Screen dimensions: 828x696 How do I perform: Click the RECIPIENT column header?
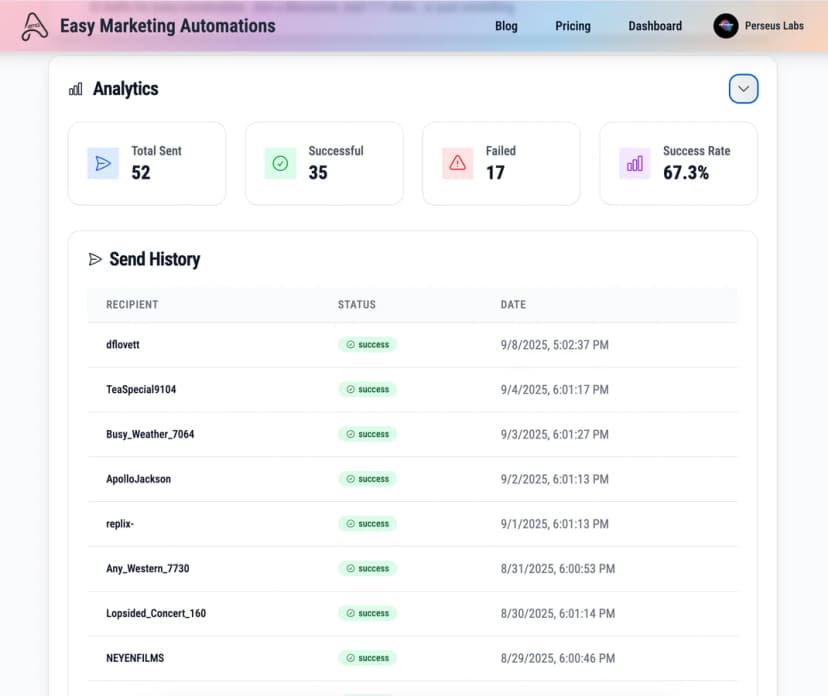[132, 305]
